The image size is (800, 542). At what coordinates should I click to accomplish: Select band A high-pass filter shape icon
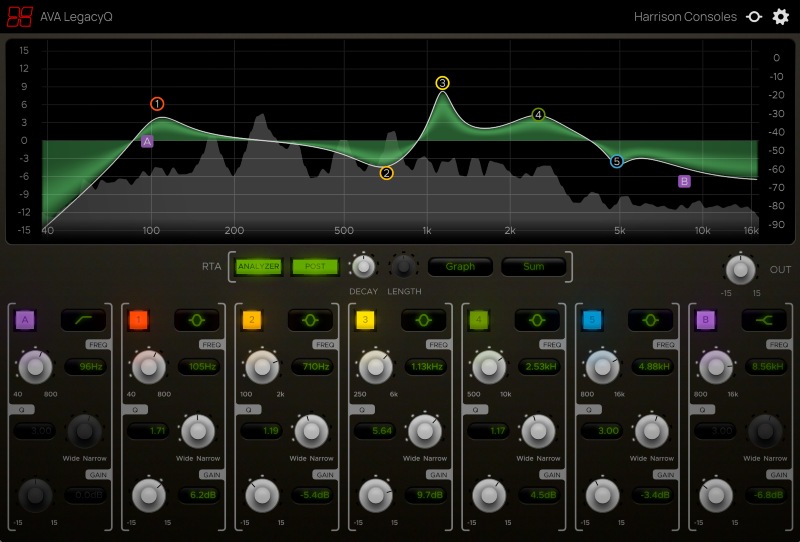tap(82, 320)
